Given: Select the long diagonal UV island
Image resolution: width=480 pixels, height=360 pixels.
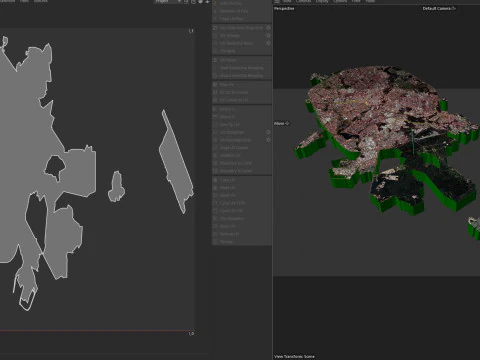Looking at the screenshot, I should [x=176, y=162].
